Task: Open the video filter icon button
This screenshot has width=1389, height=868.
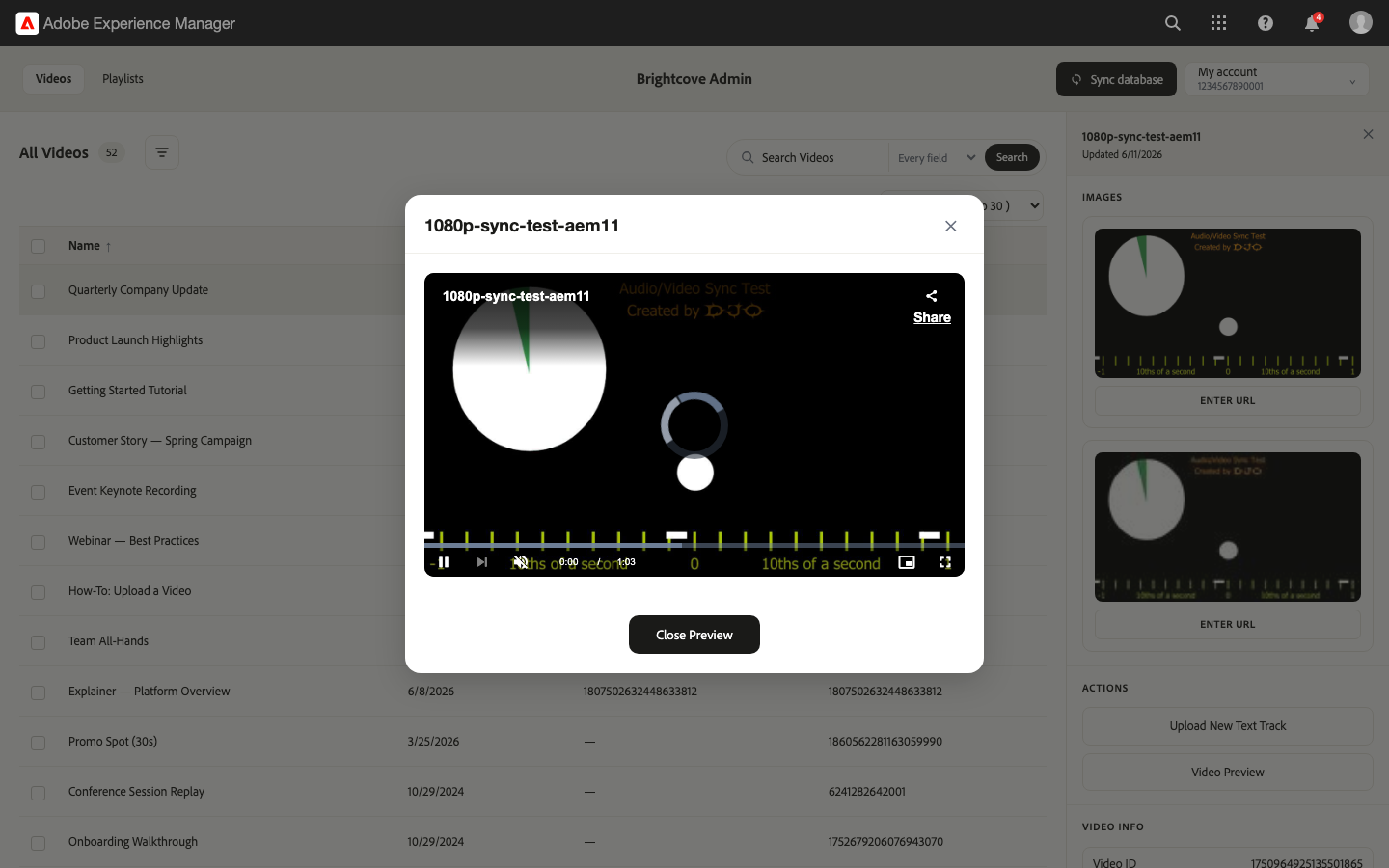Action: point(162,152)
